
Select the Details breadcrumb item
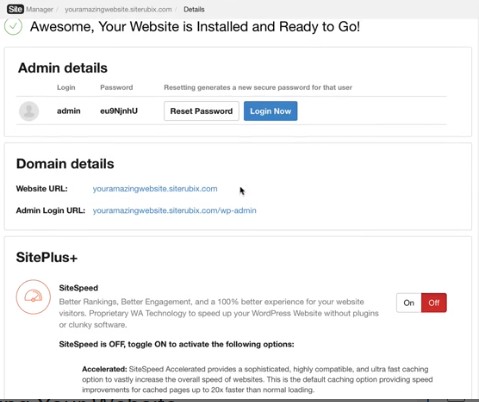194,9
